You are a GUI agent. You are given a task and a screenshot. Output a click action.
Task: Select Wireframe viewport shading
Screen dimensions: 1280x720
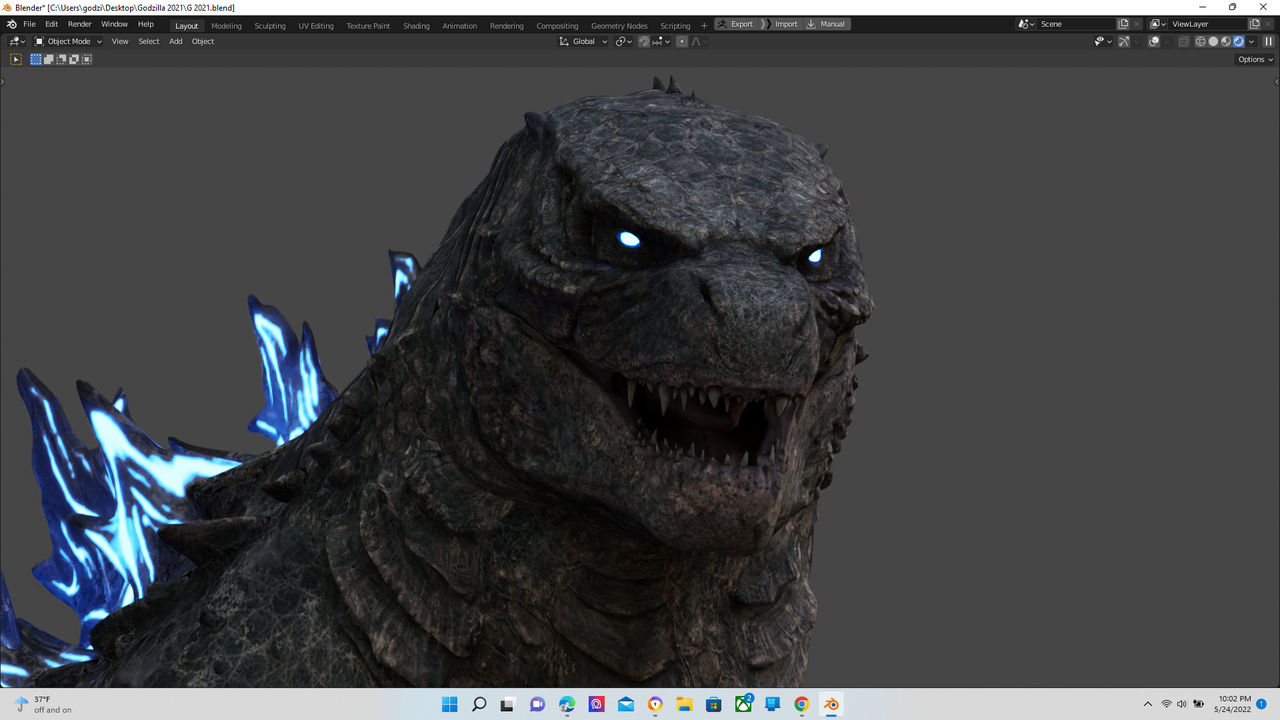coord(1200,41)
